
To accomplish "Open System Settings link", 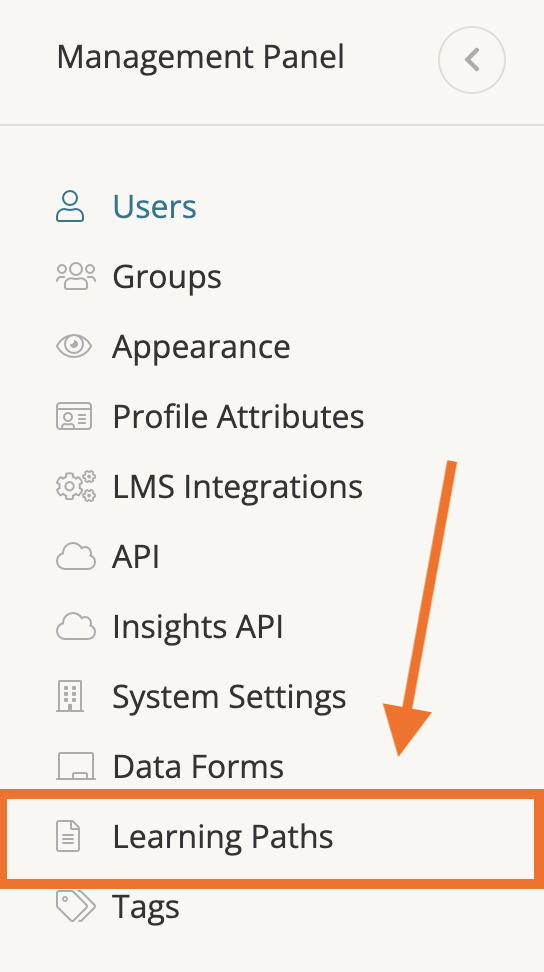I will pos(229,697).
